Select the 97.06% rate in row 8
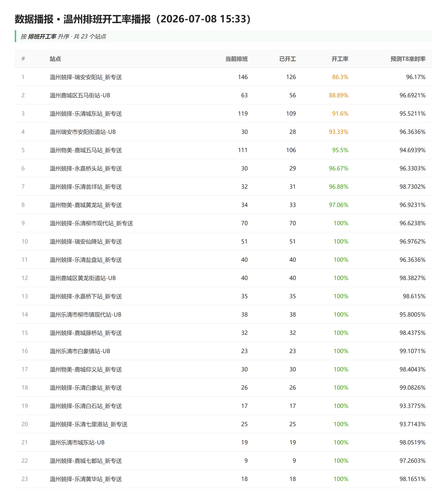Viewport: 447px width, 500px height. pos(338,205)
